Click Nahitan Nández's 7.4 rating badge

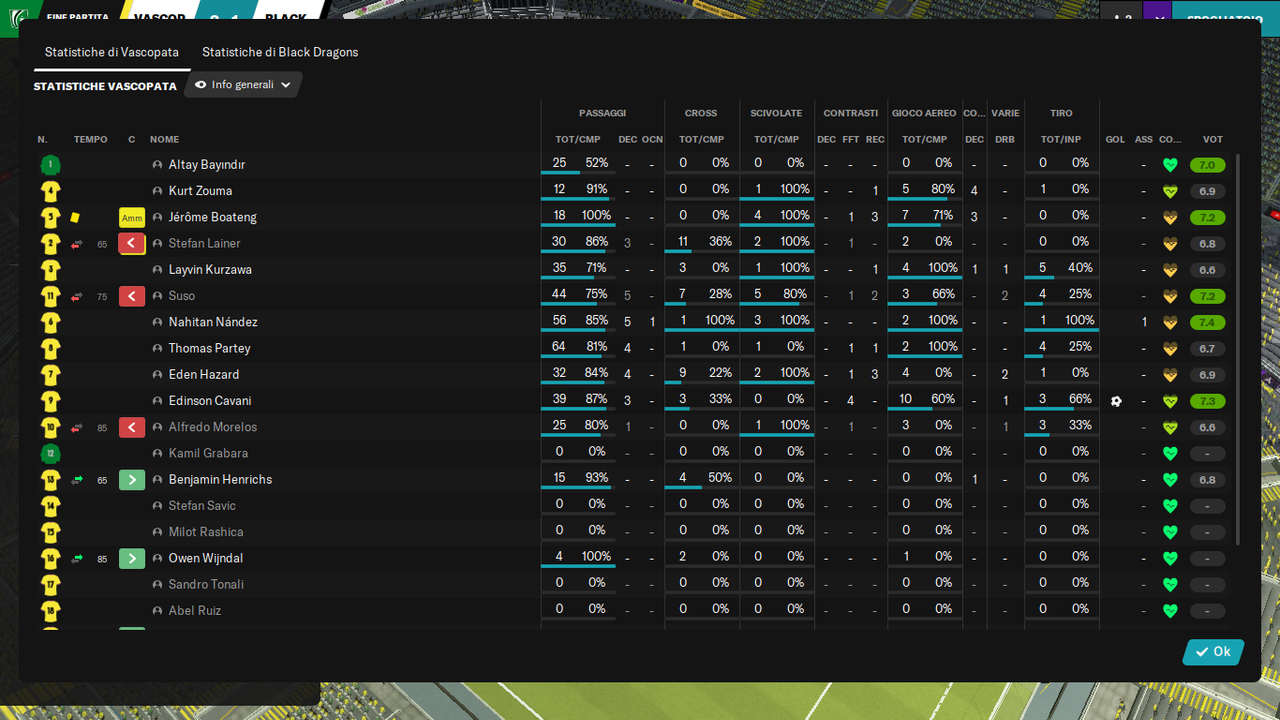[x=1207, y=322]
